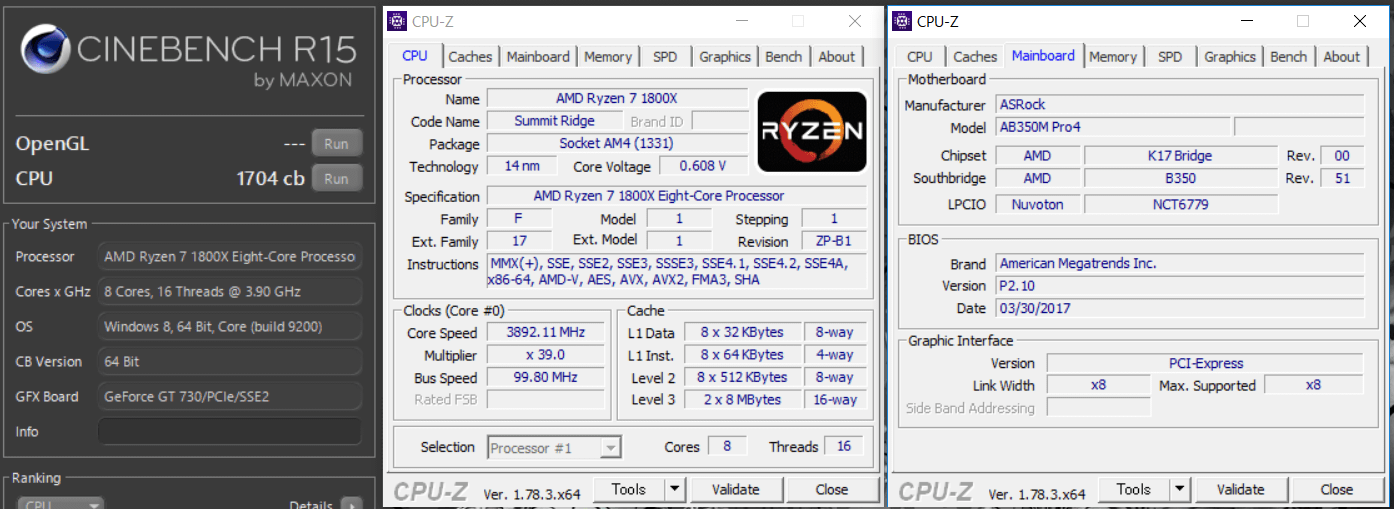Select CPU tab in left CPU-Z window
Image resolution: width=1394 pixels, height=509 pixels.
[x=415, y=56]
